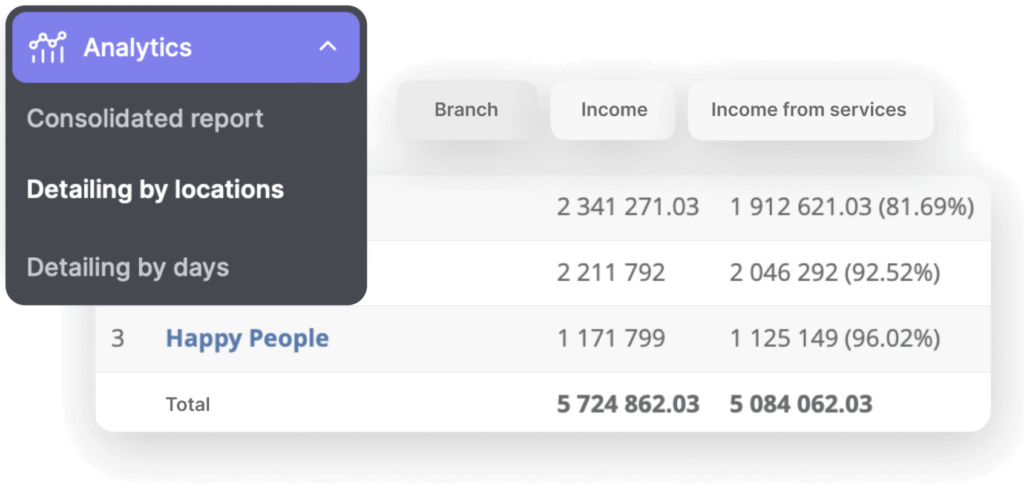
Task: Click the Total row label
Action: (188, 405)
